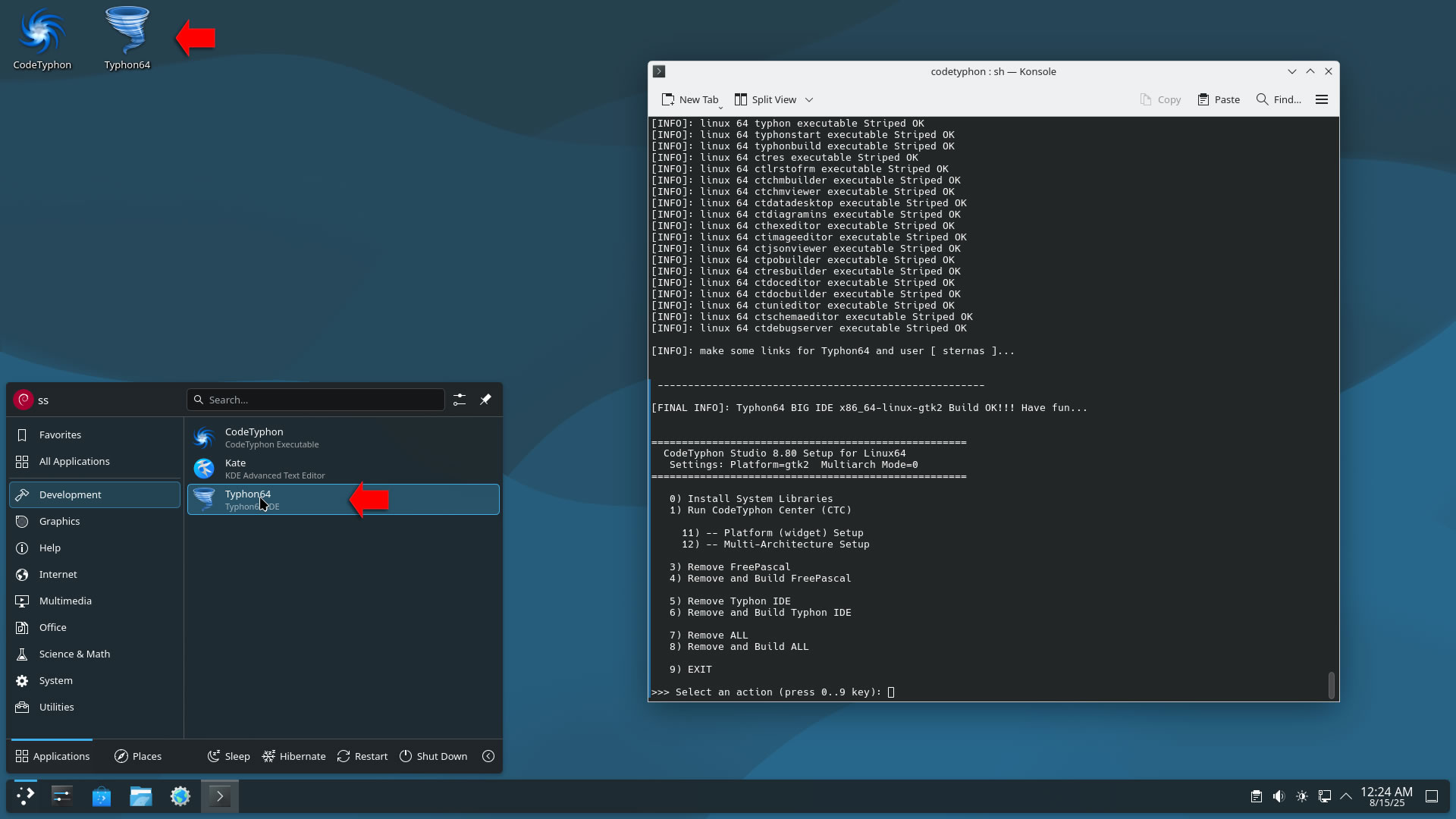Expand more session actions arrow
Screen dimensions: 1456x819
click(488, 756)
